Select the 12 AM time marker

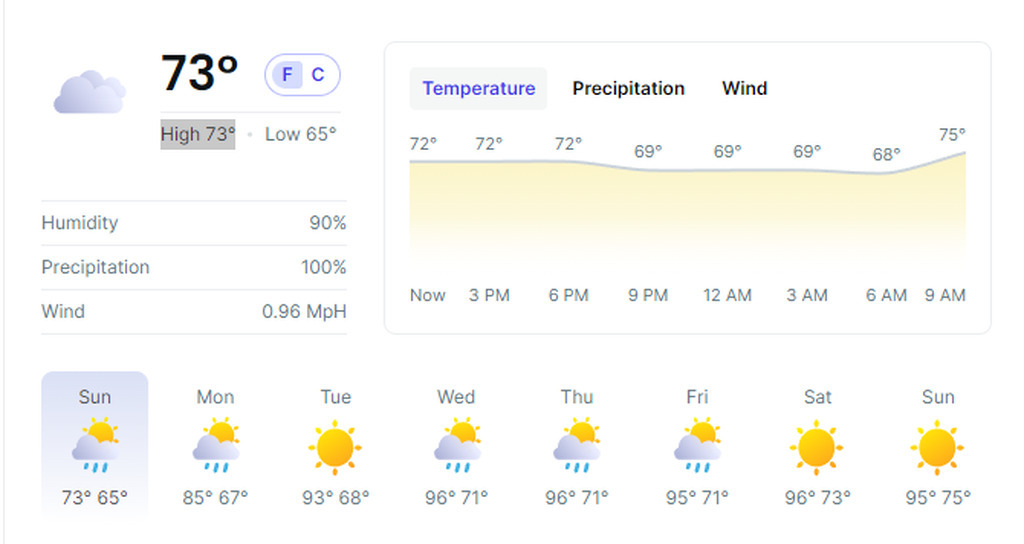pos(728,295)
